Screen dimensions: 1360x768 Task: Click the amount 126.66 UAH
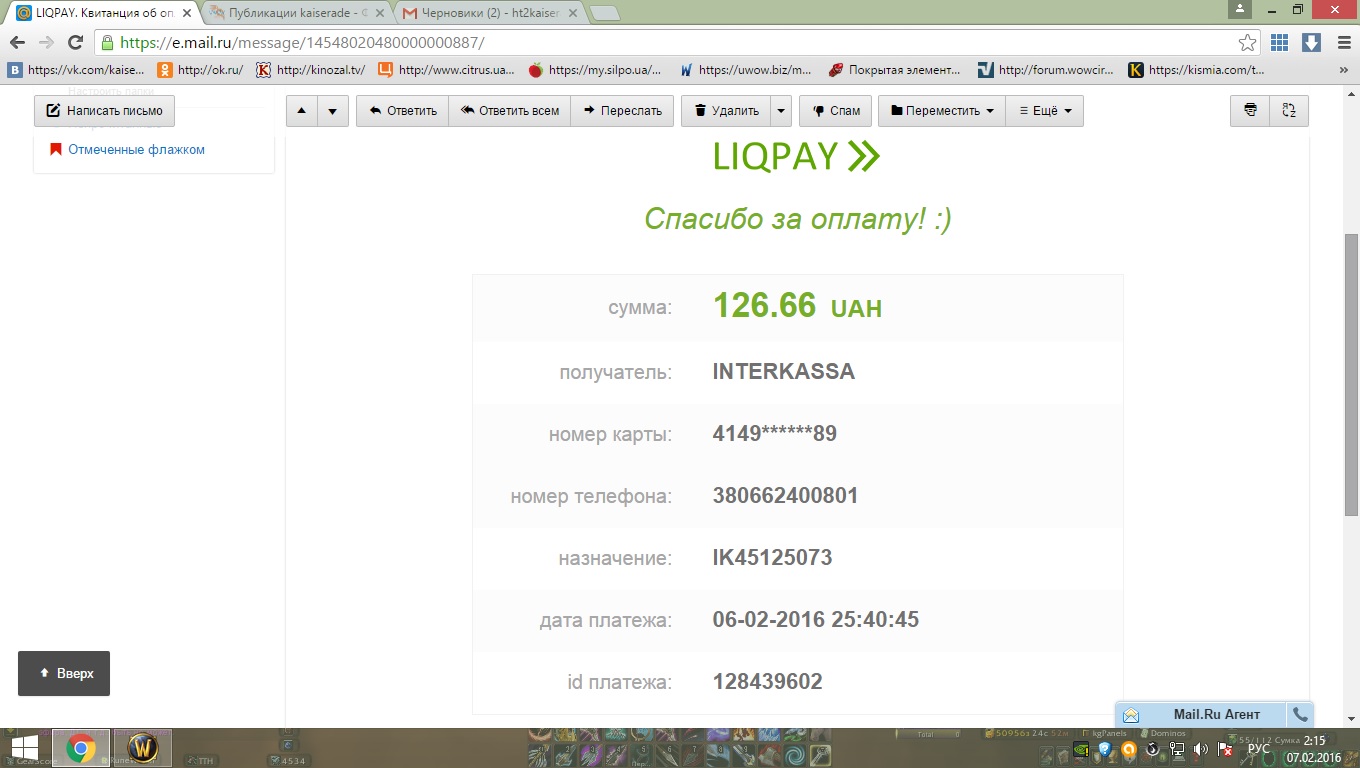pyautogui.click(x=797, y=306)
